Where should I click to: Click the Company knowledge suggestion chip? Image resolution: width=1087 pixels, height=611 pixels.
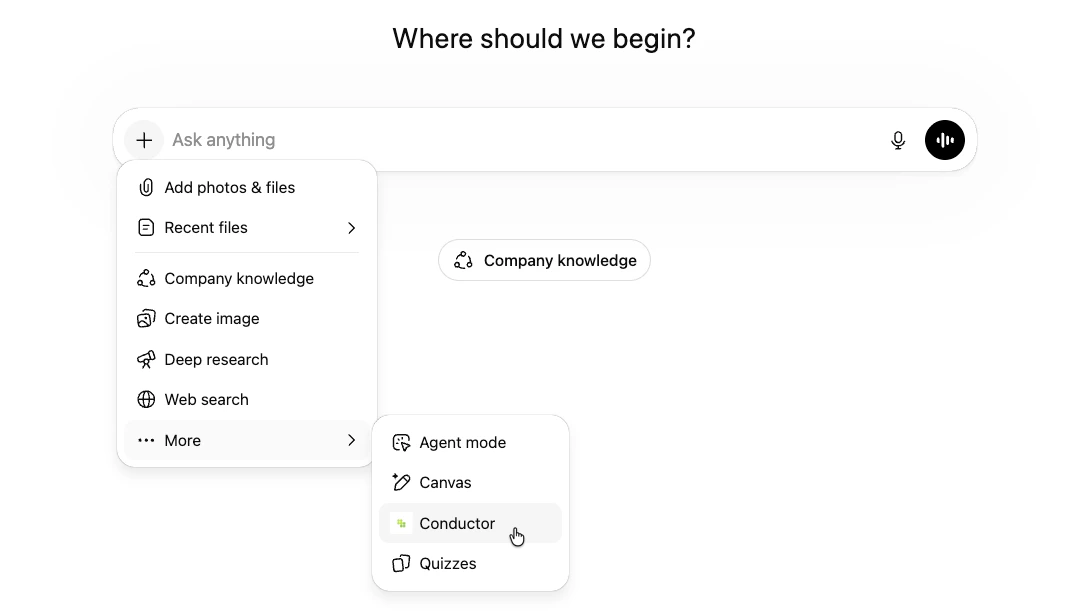[544, 260]
